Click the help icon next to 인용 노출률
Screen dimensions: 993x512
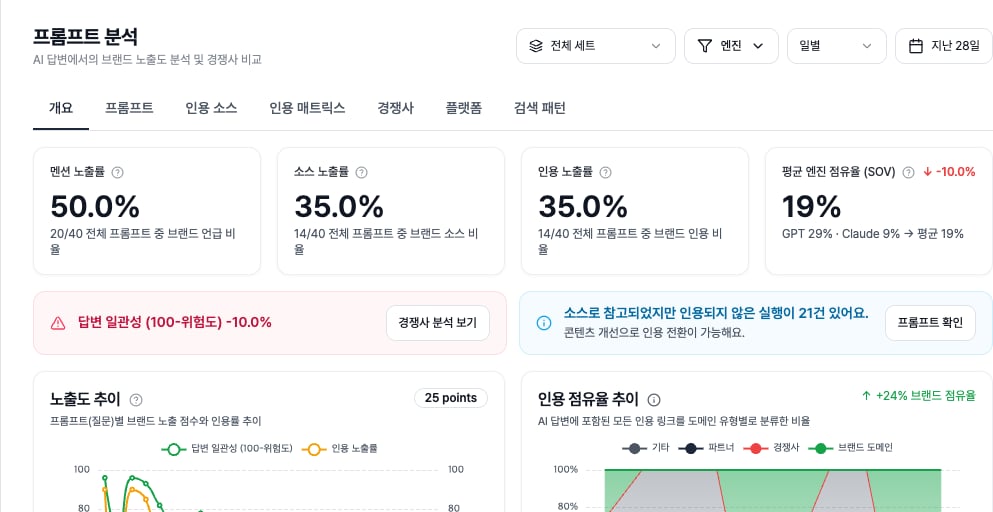point(605,172)
